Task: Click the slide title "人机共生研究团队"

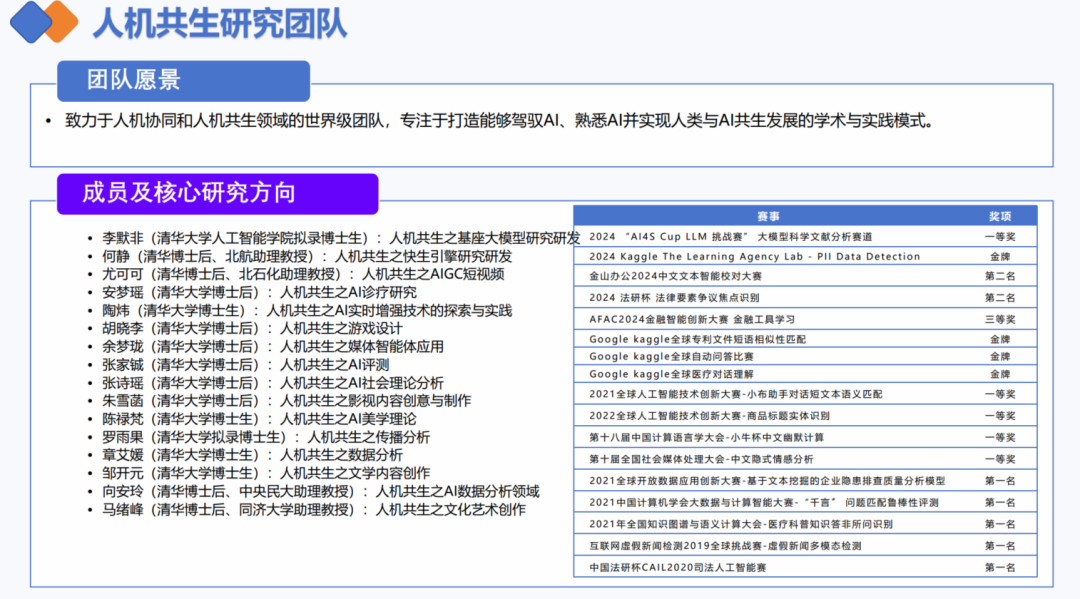Action: pos(220,23)
